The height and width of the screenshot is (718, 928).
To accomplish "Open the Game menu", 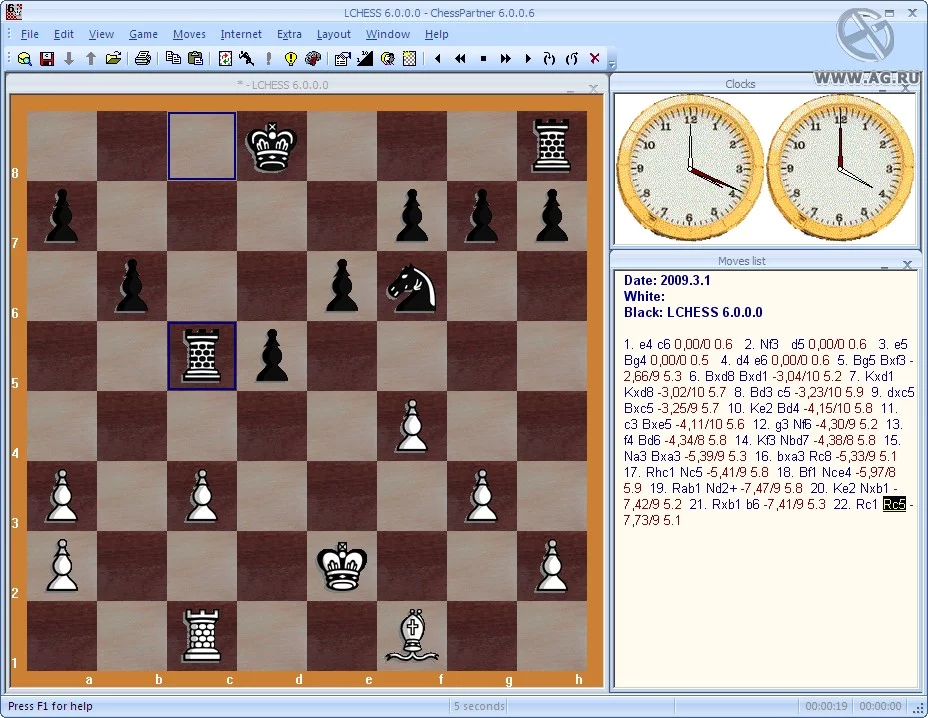I will pos(143,34).
